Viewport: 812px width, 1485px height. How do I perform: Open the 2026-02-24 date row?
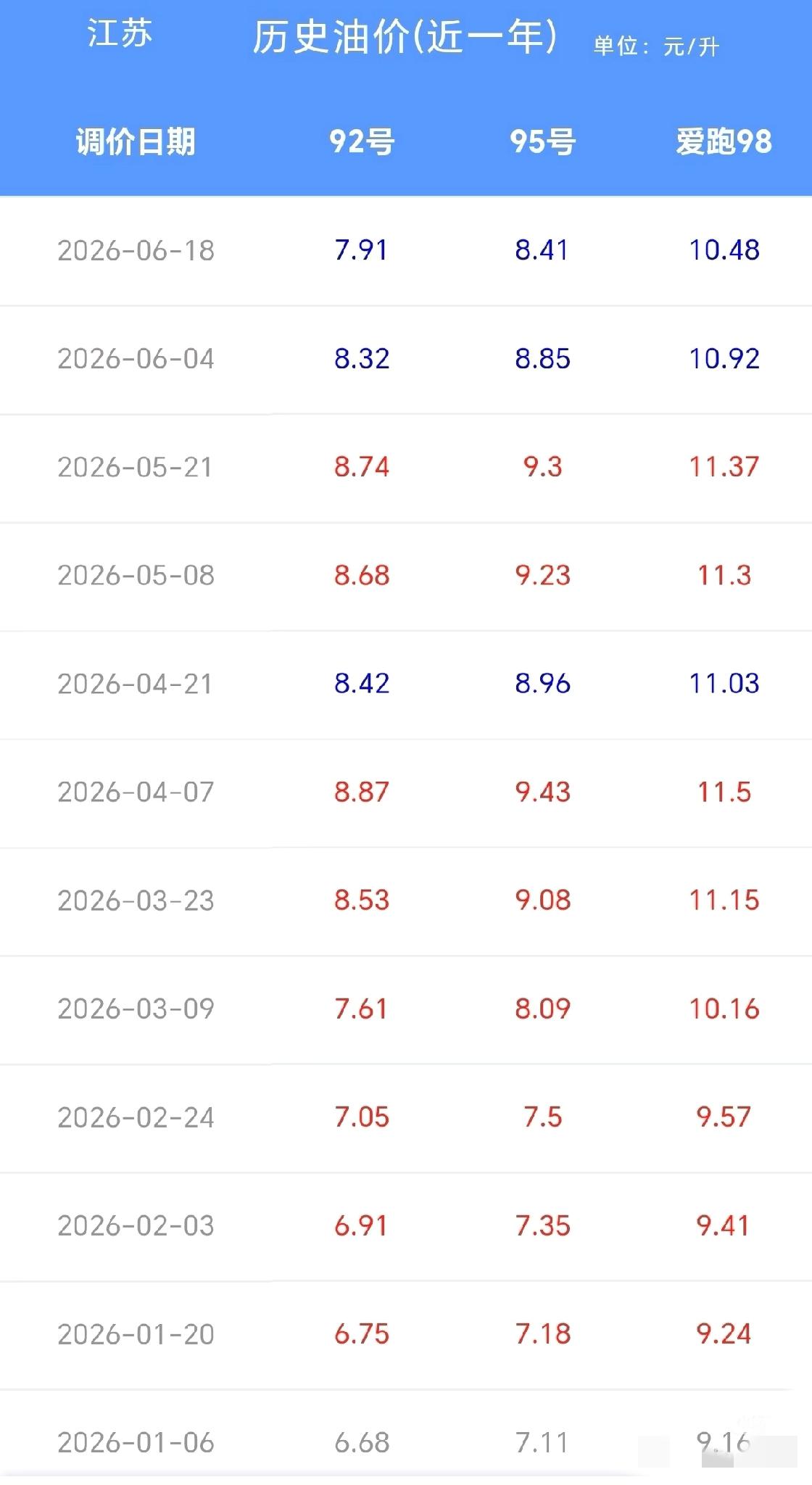click(406, 1117)
